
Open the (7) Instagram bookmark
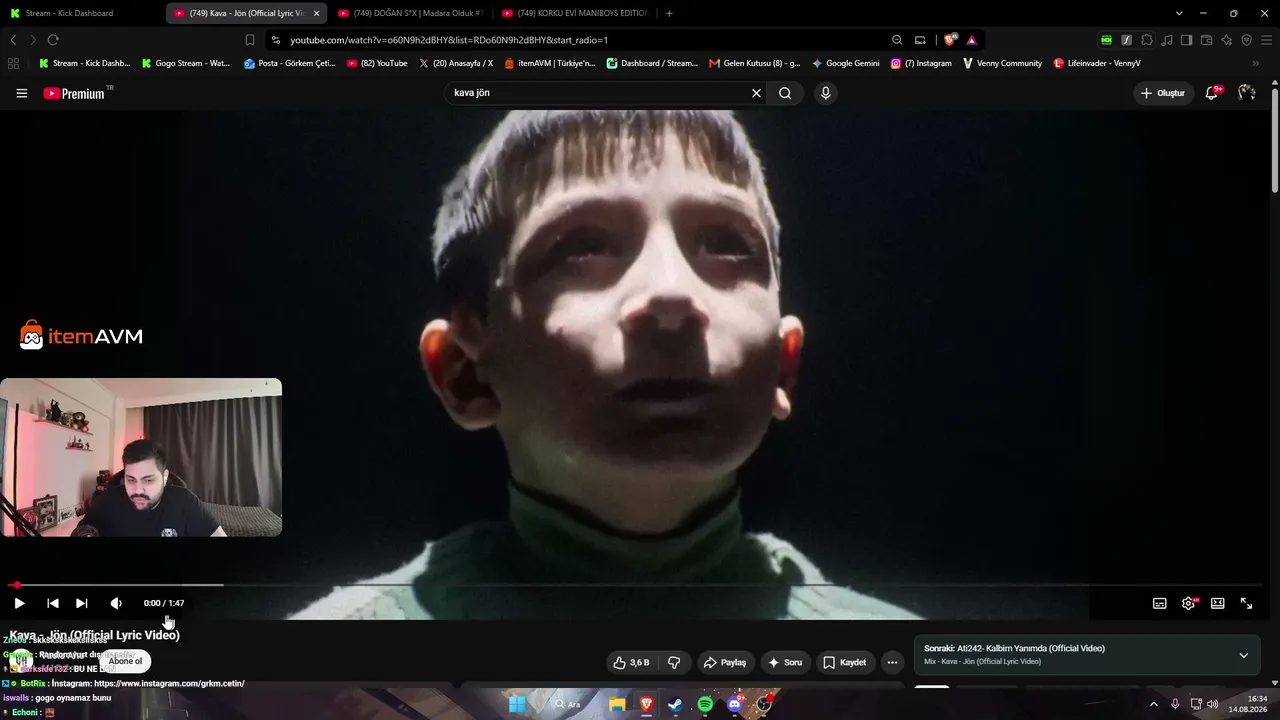(921, 63)
